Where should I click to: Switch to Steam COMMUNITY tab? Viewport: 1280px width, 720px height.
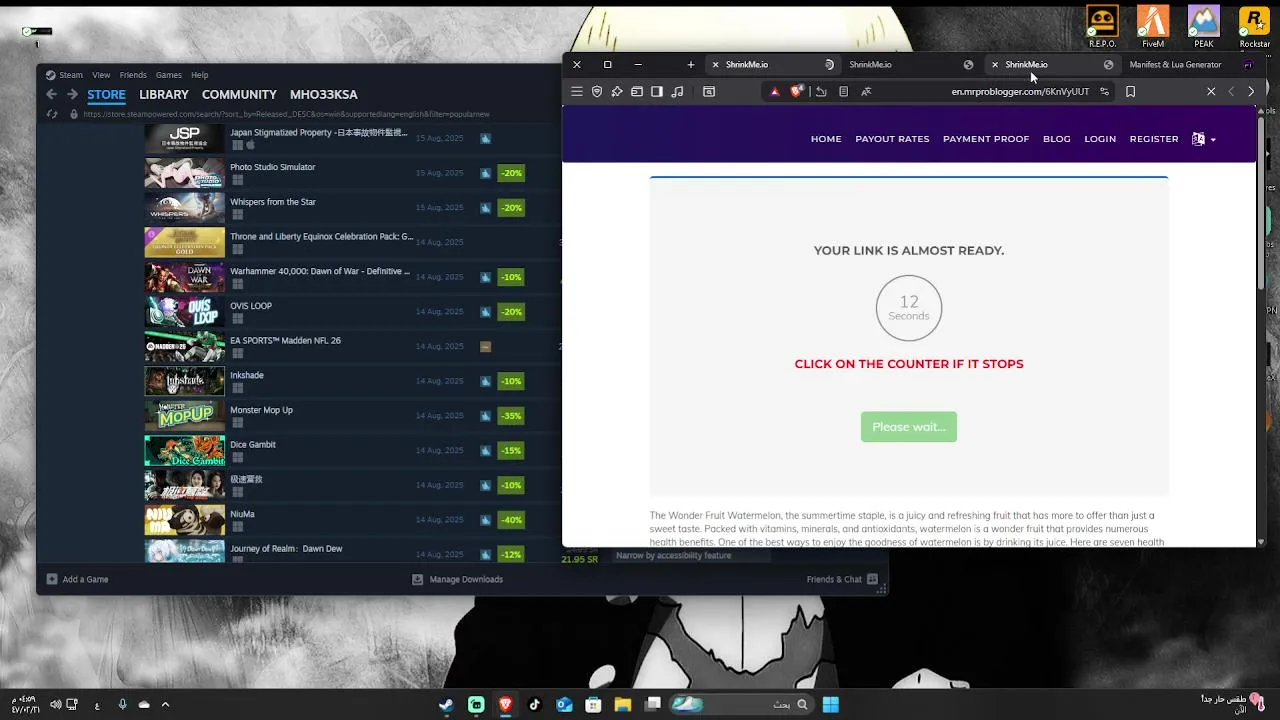click(239, 94)
